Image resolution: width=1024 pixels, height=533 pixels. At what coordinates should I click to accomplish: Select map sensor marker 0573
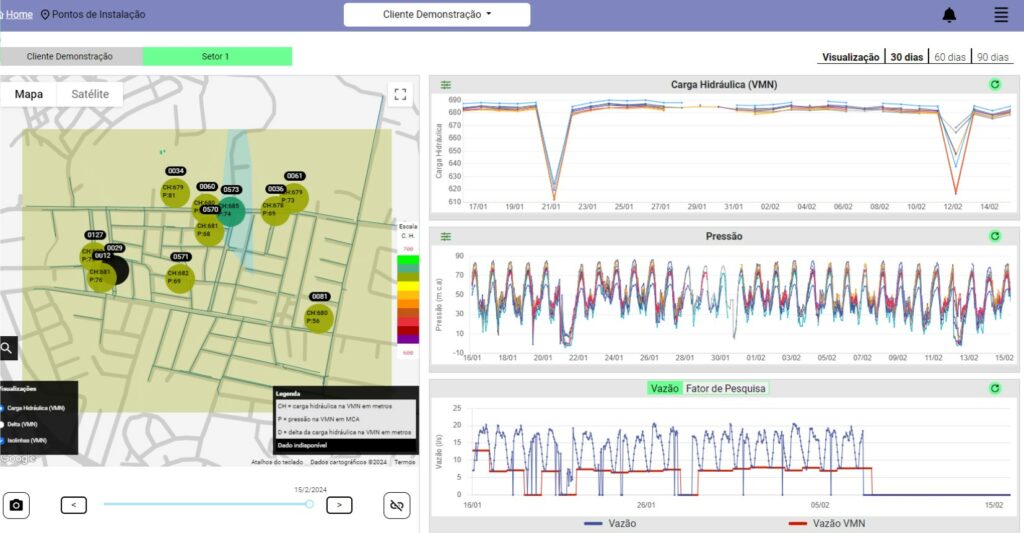(x=231, y=210)
